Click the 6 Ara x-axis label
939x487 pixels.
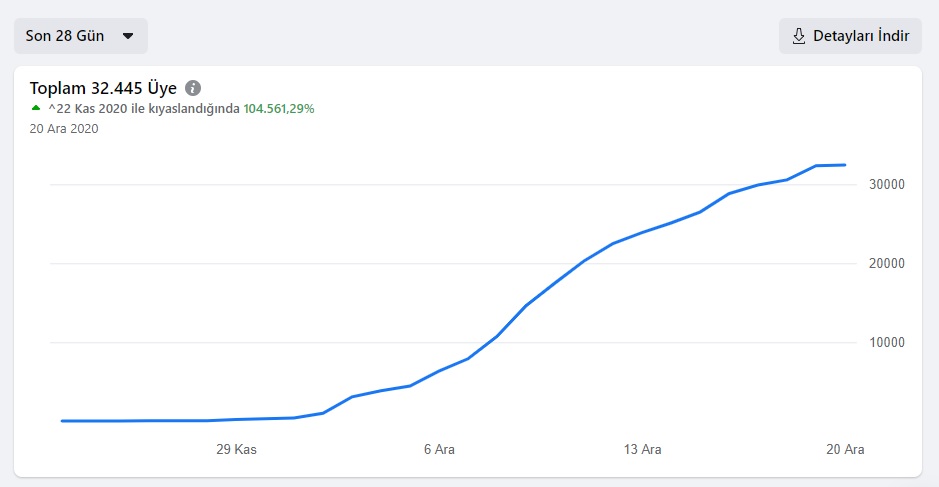coord(440,449)
